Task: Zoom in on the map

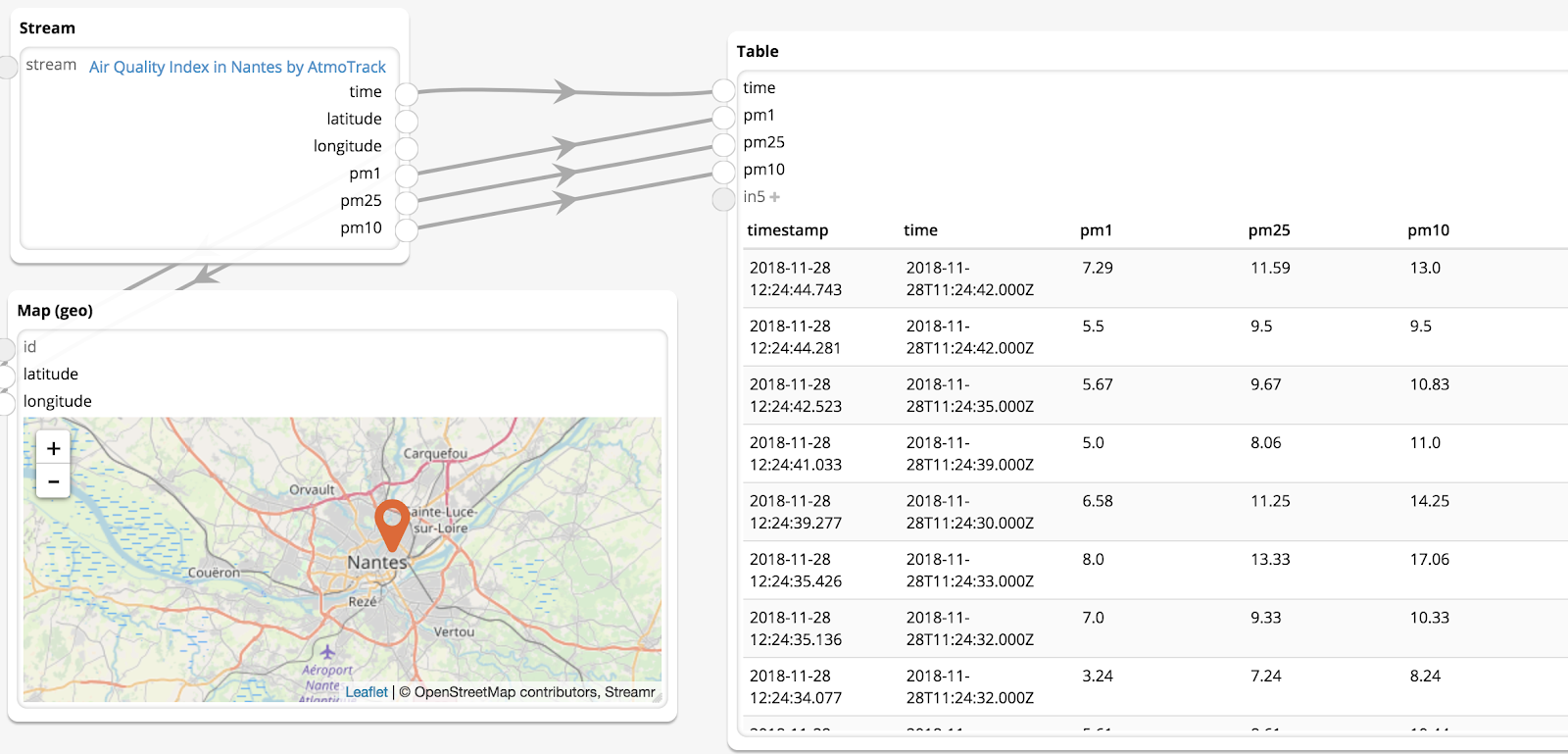Action: tap(53, 448)
